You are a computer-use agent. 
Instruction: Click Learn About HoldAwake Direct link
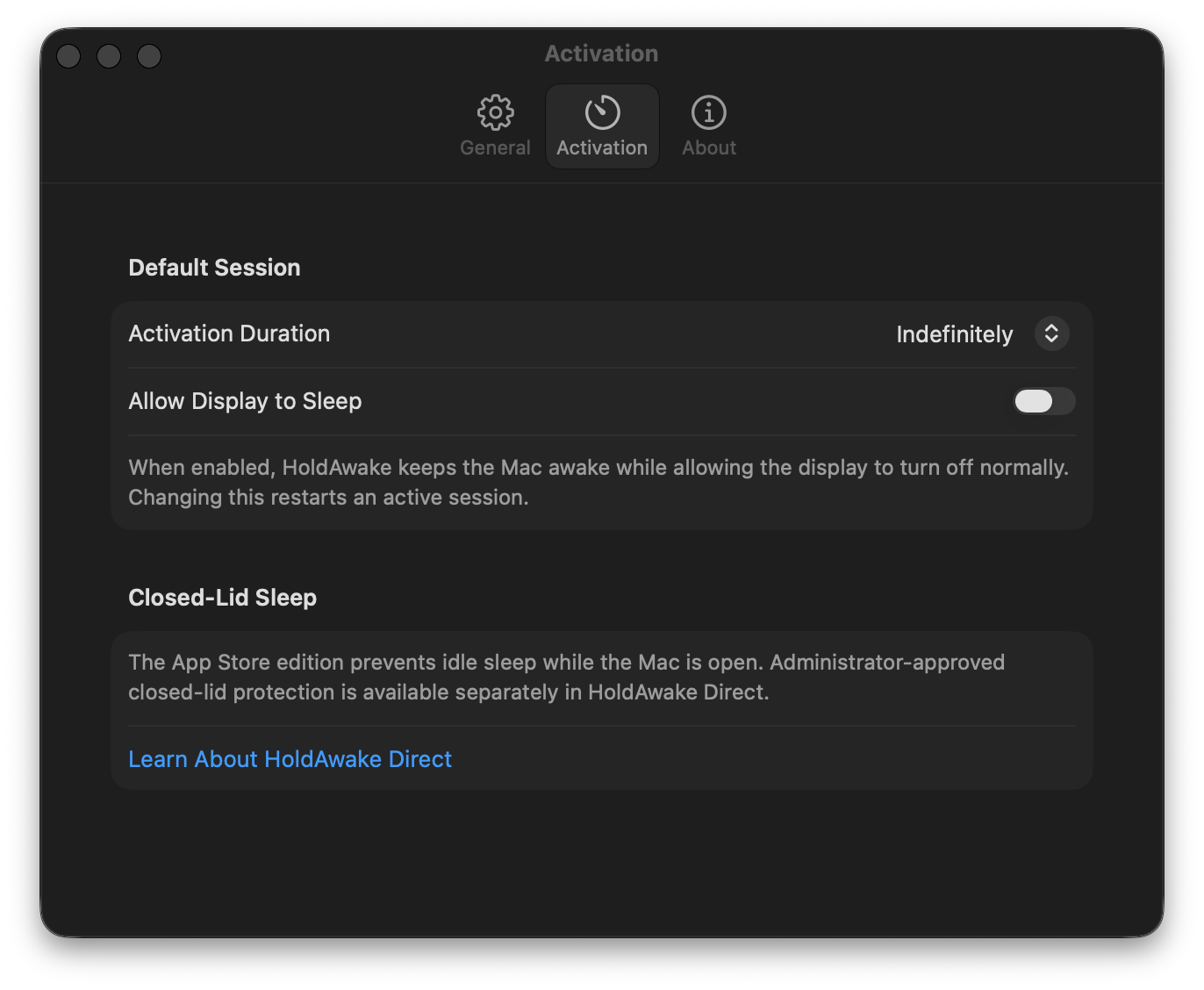pyautogui.click(x=290, y=759)
